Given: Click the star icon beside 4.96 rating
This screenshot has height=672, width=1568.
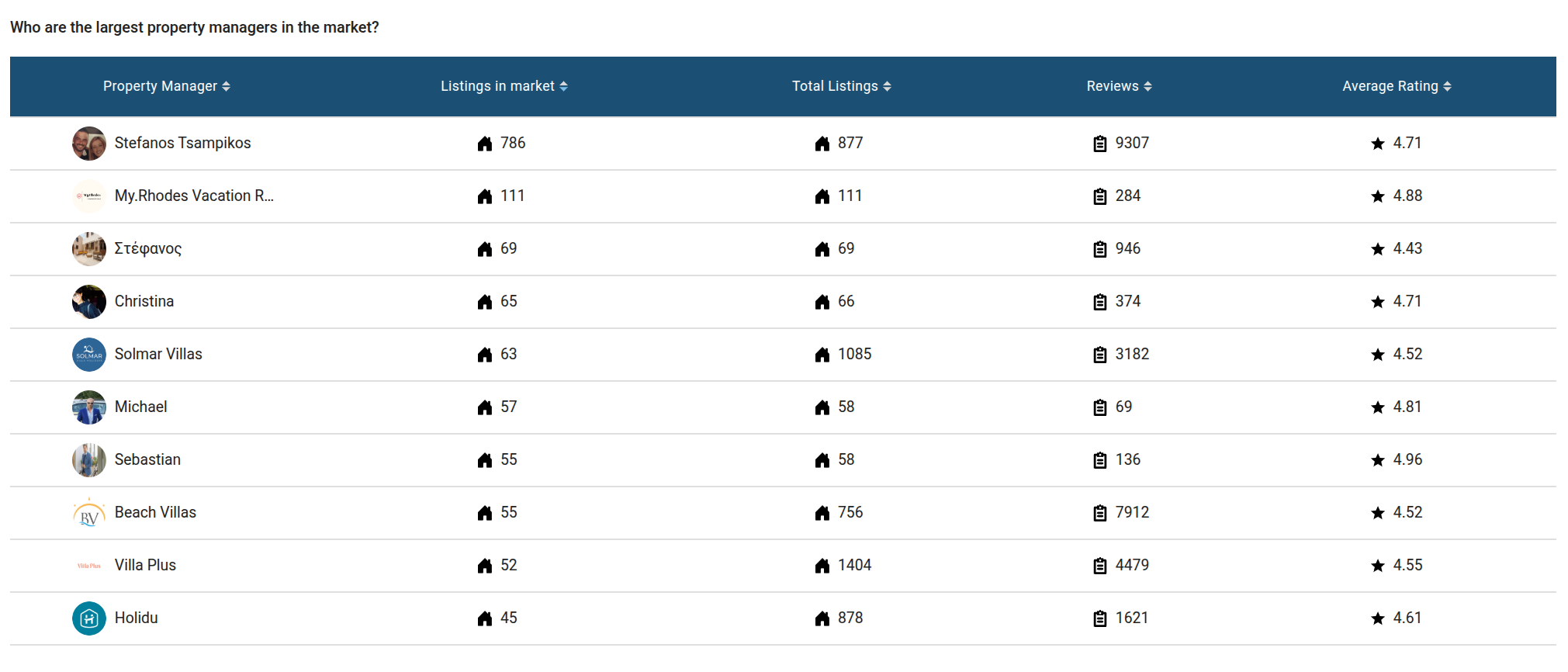Looking at the screenshot, I should point(1378,460).
